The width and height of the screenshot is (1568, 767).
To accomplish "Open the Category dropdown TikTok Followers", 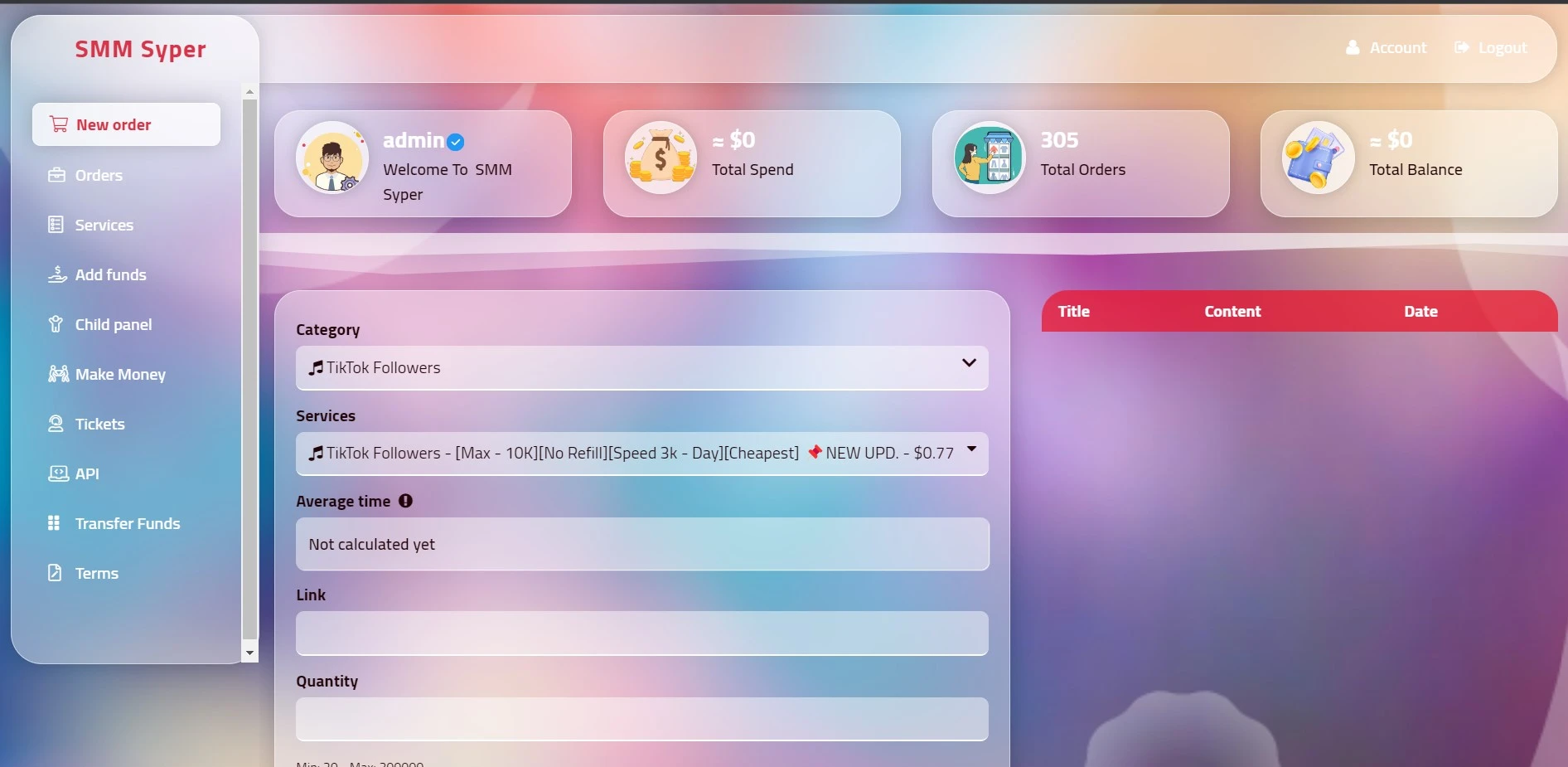I will point(642,368).
